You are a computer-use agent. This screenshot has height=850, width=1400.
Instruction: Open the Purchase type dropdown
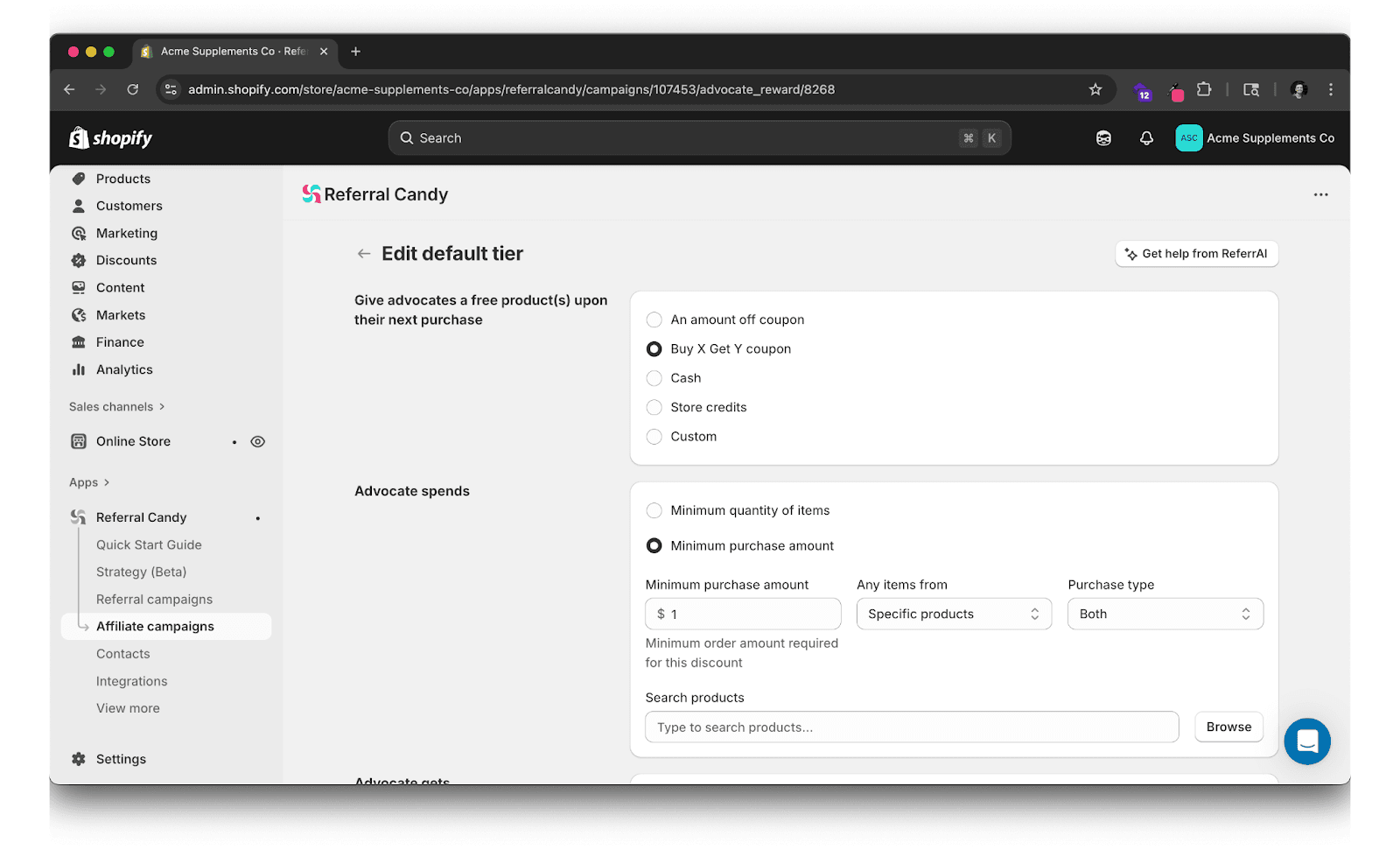coord(1165,614)
